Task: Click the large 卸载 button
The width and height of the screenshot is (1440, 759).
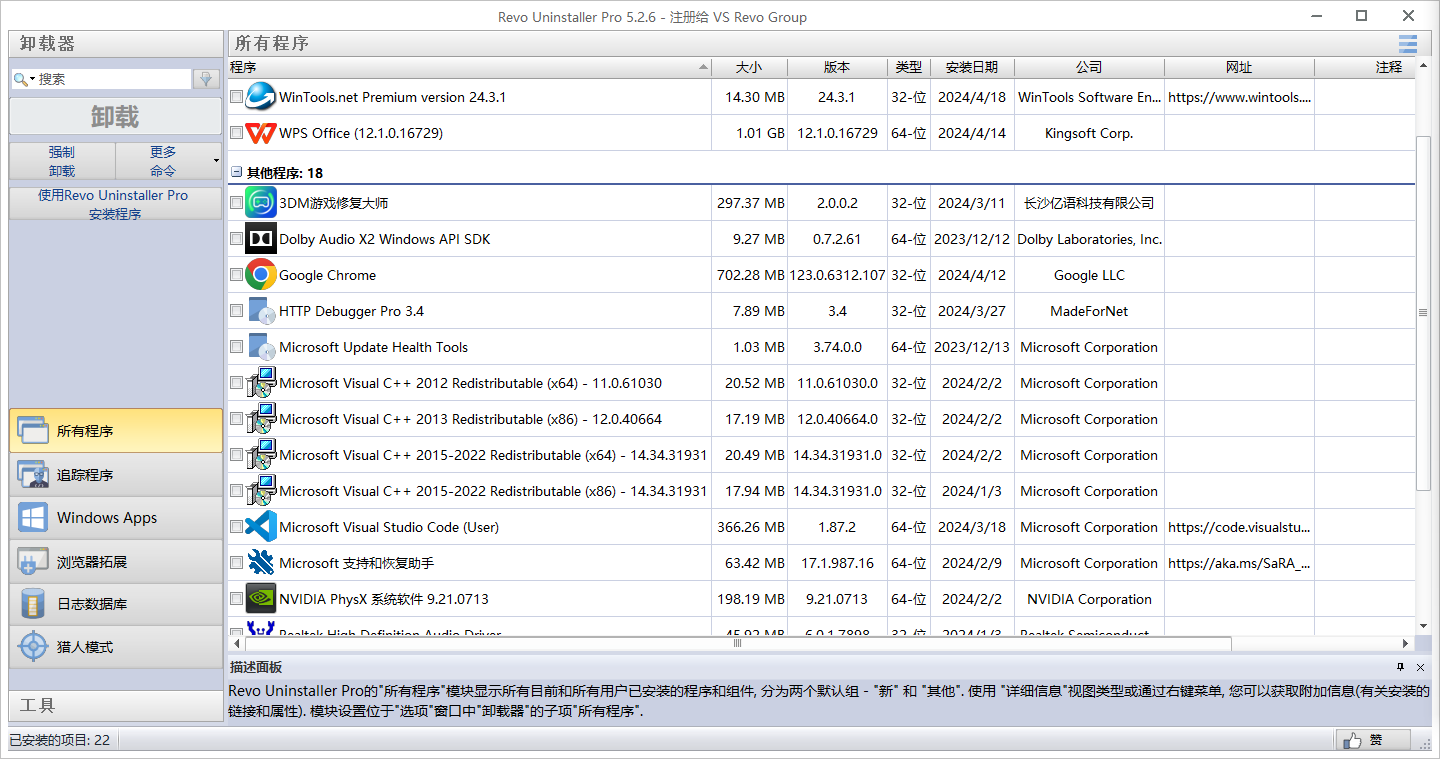Action: click(116, 117)
